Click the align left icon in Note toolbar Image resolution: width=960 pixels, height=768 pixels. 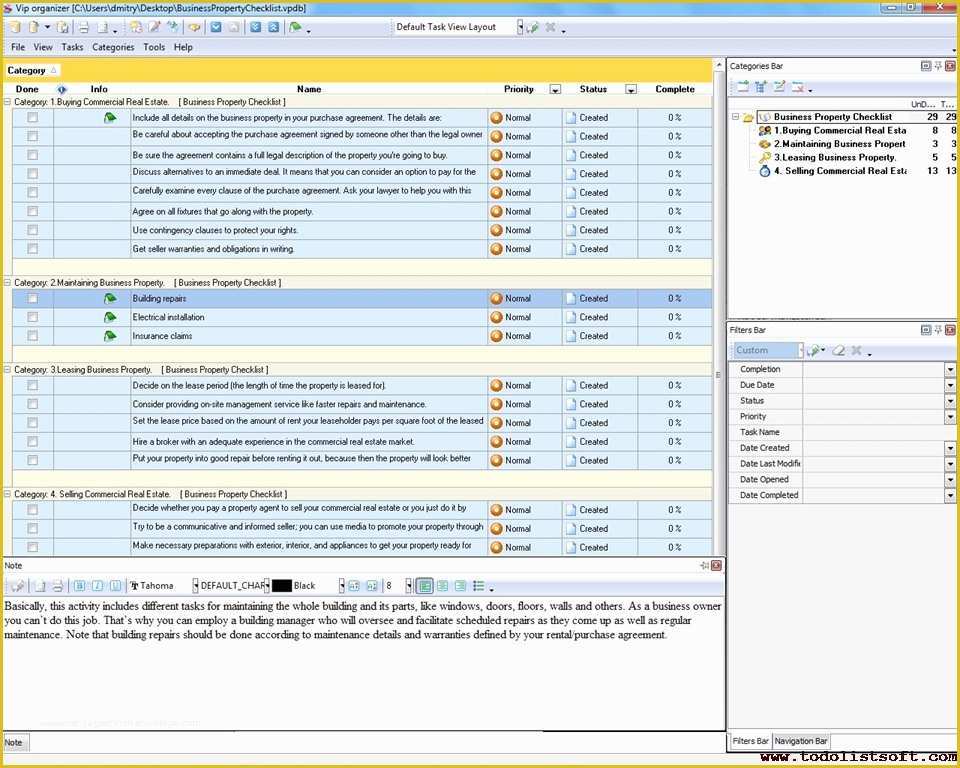(424, 586)
